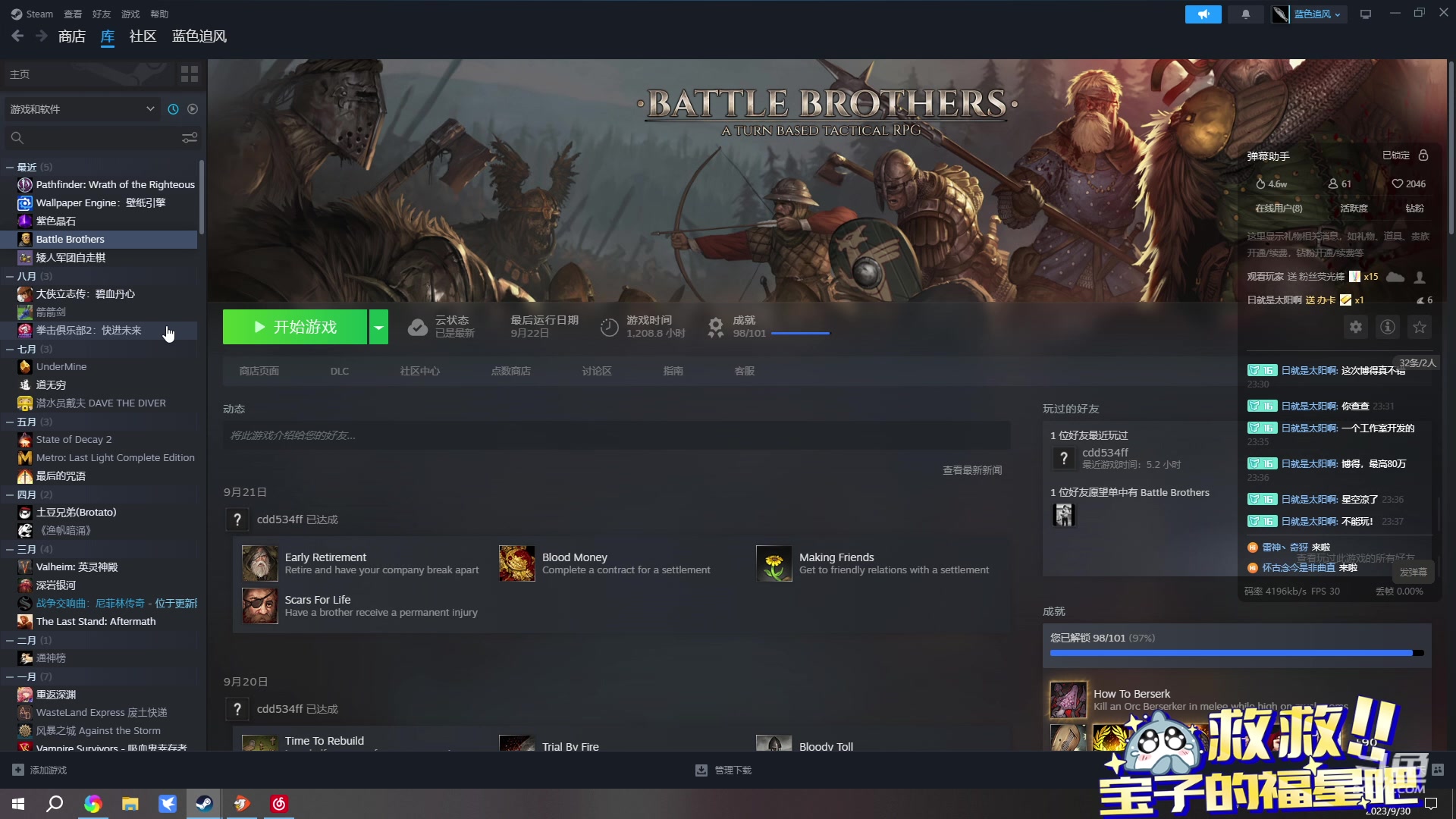Open 商店页面 link
This screenshot has height=819, width=1456.
click(259, 371)
